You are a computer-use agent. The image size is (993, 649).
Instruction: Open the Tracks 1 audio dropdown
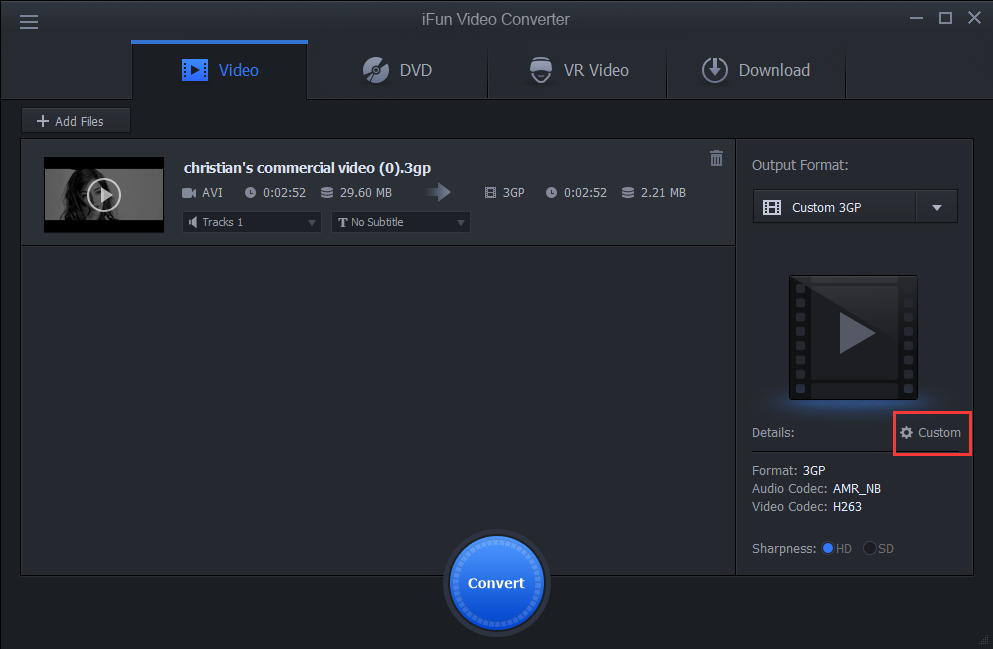252,222
